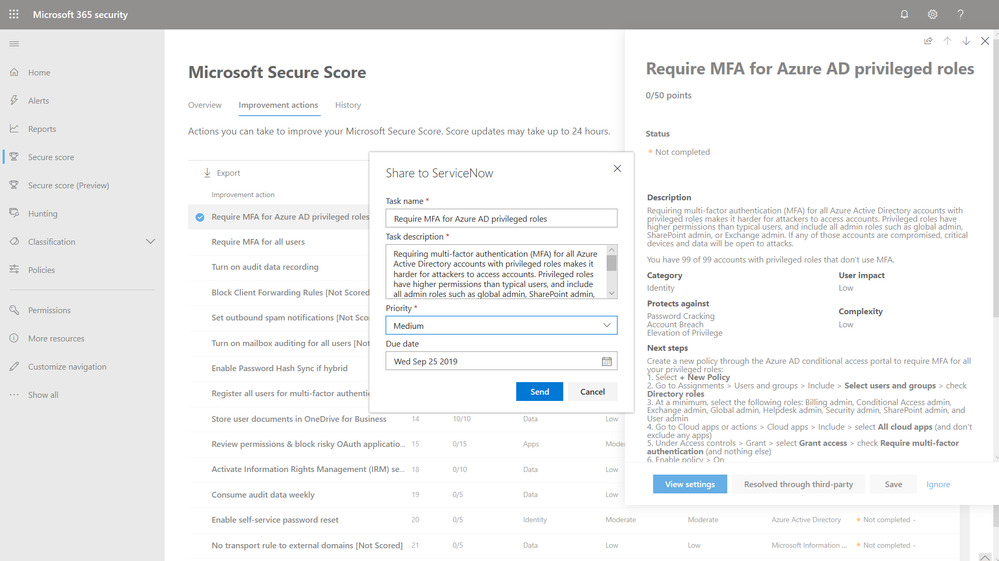Expand the Classification menu chevron
This screenshot has height=561, width=999.
point(150,241)
